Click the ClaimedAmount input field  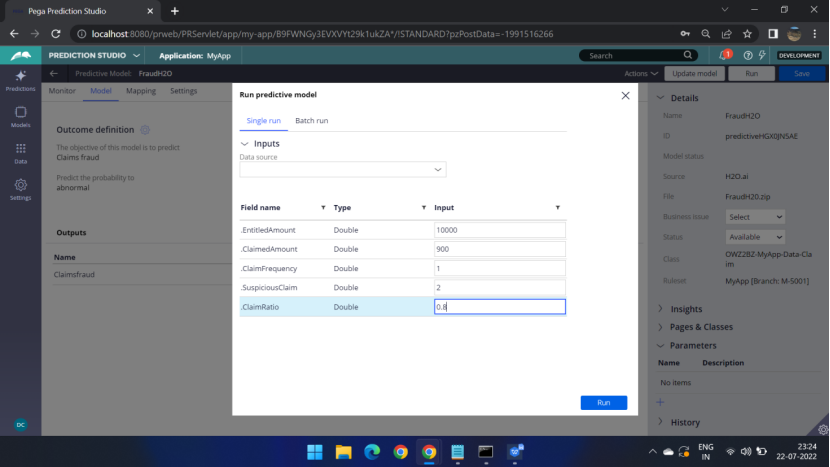499,249
